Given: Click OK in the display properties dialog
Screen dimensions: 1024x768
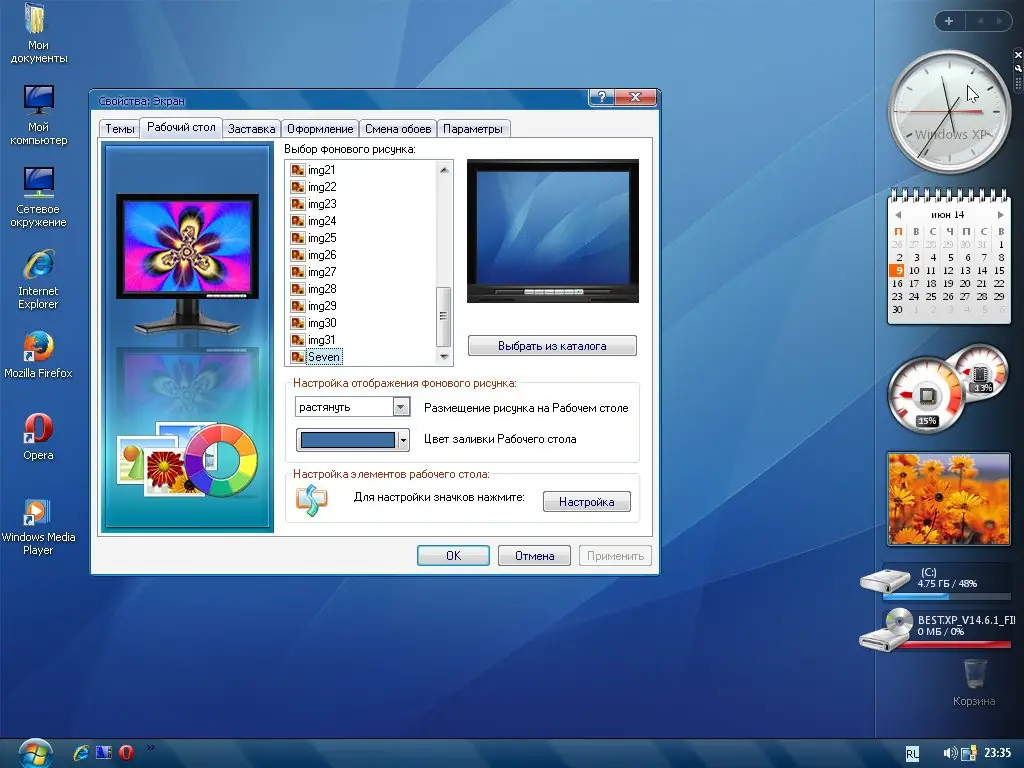Looking at the screenshot, I should (x=453, y=556).
